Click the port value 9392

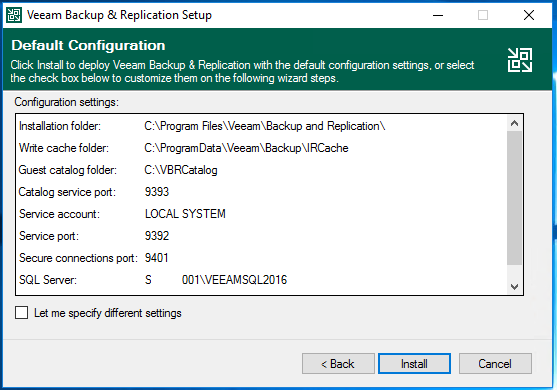pos(157,236)
